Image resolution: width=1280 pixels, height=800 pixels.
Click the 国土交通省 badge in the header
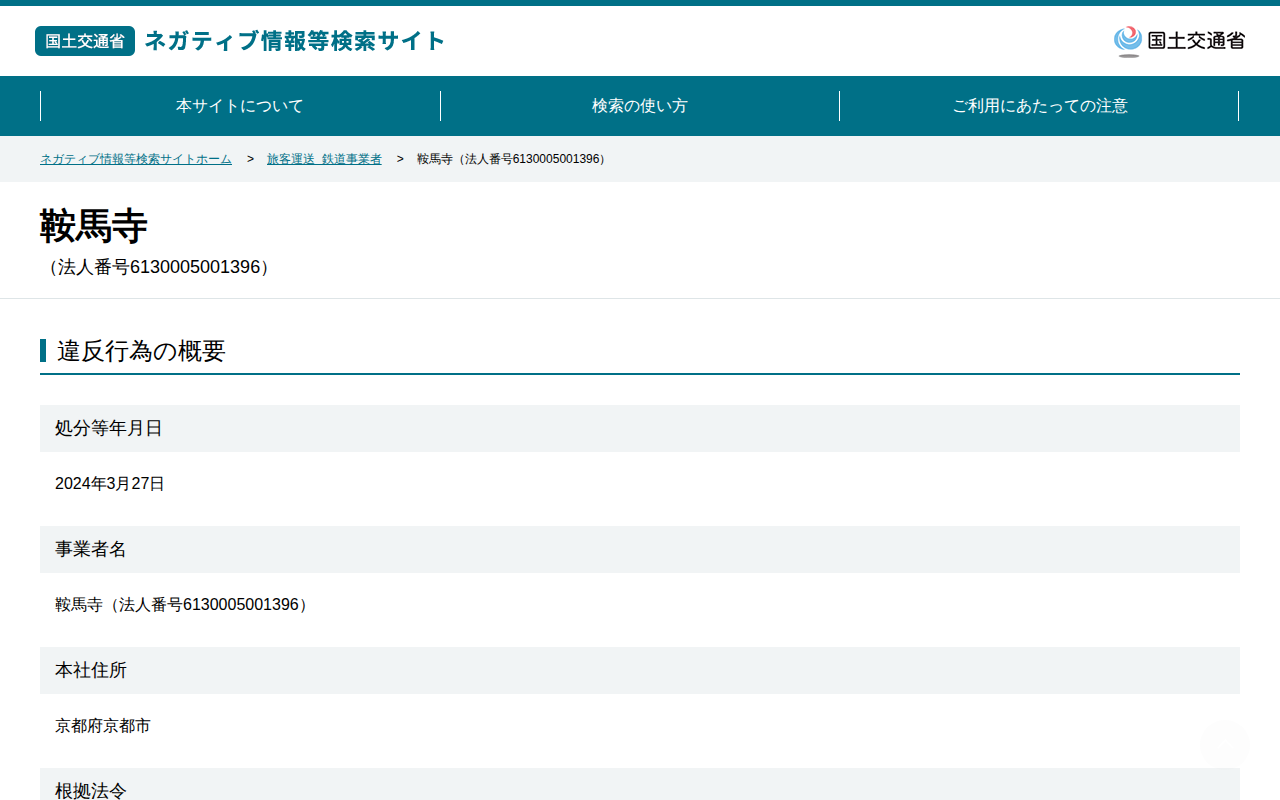click(x=85, y=41)
